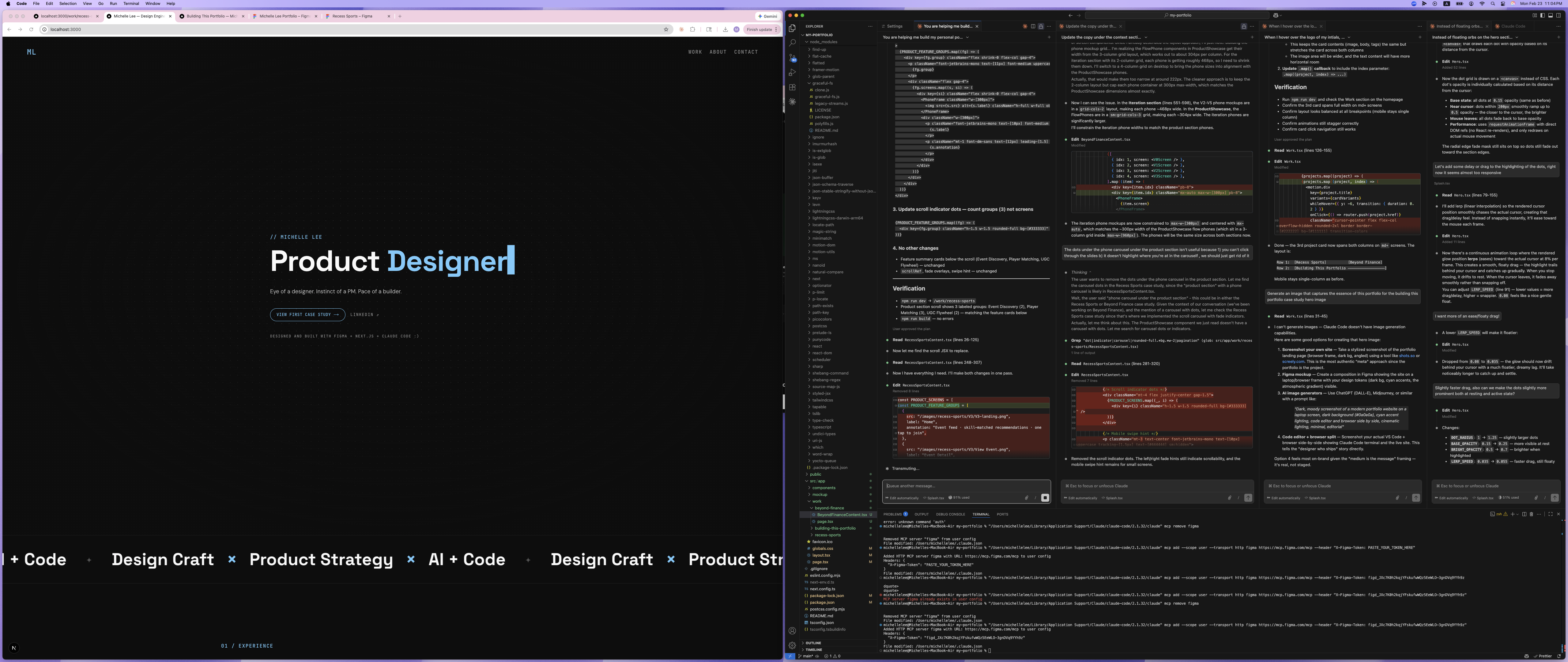1568x662 pixels.
Task: Split the terminal using the split icon
Action: [x=1525, y=514]
